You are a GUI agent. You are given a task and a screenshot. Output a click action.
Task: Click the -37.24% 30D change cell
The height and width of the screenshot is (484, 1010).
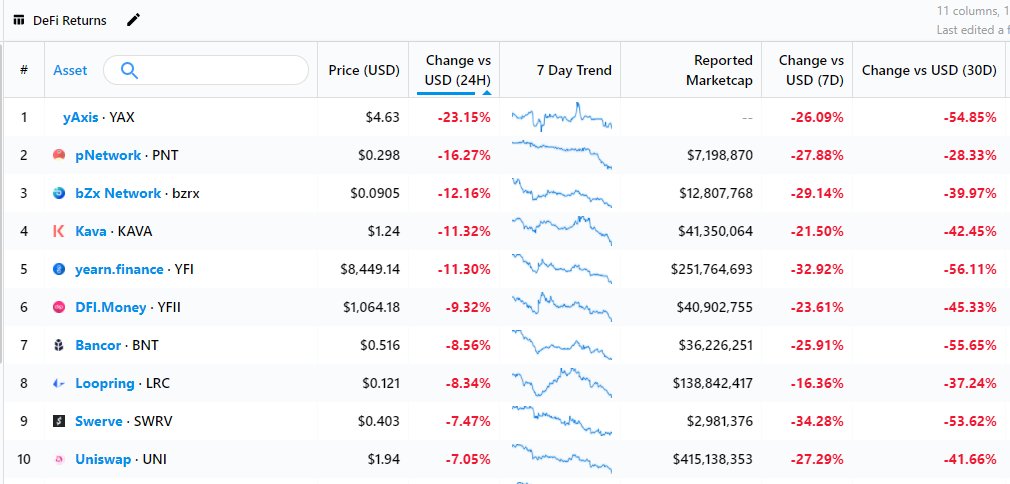pyautogui.click(x=970, y=383)
